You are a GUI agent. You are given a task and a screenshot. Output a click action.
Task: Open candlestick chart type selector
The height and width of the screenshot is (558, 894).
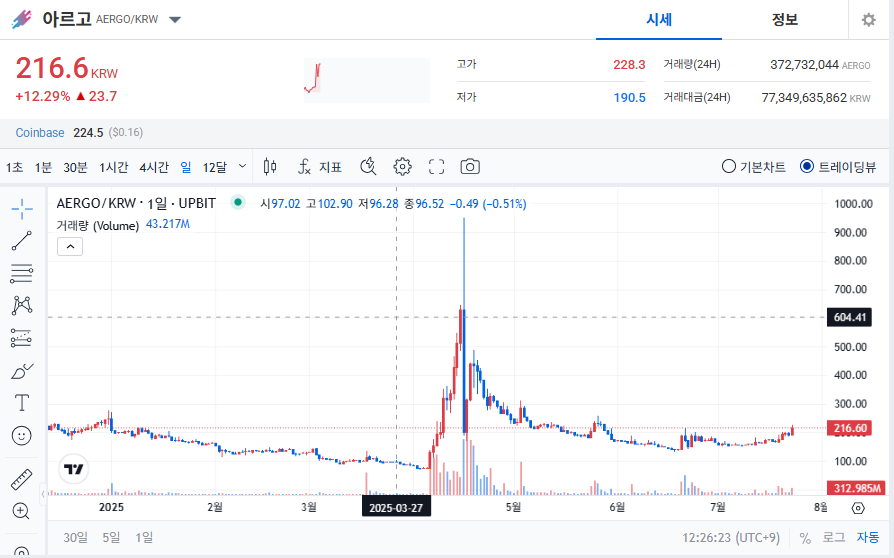pos(270,167)
